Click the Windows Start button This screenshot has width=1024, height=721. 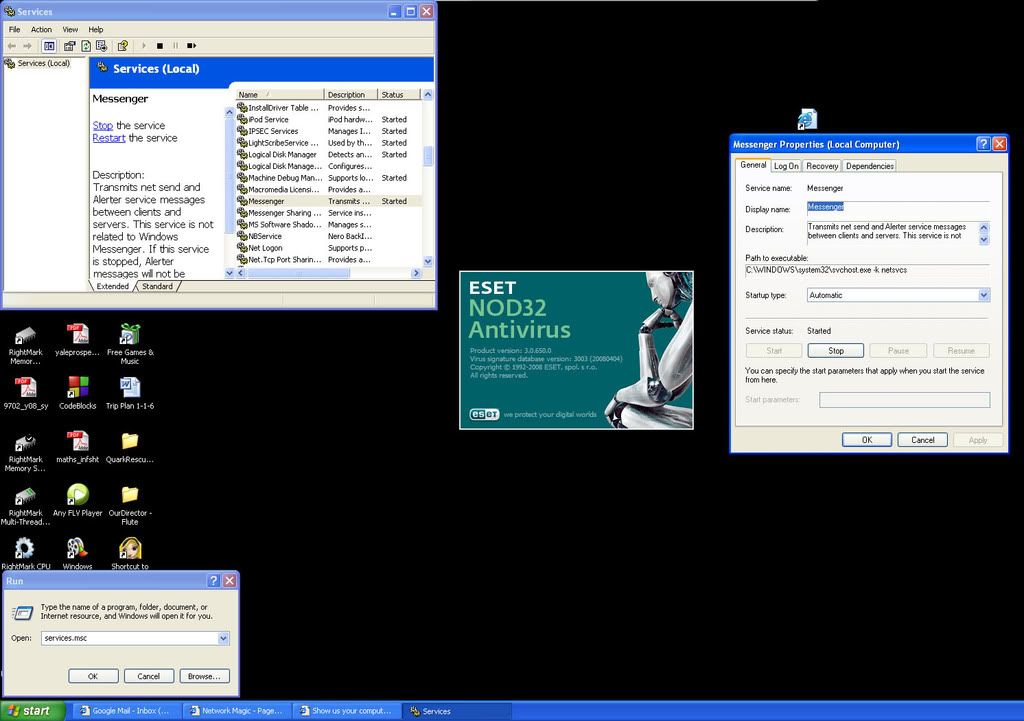(32, 711)
